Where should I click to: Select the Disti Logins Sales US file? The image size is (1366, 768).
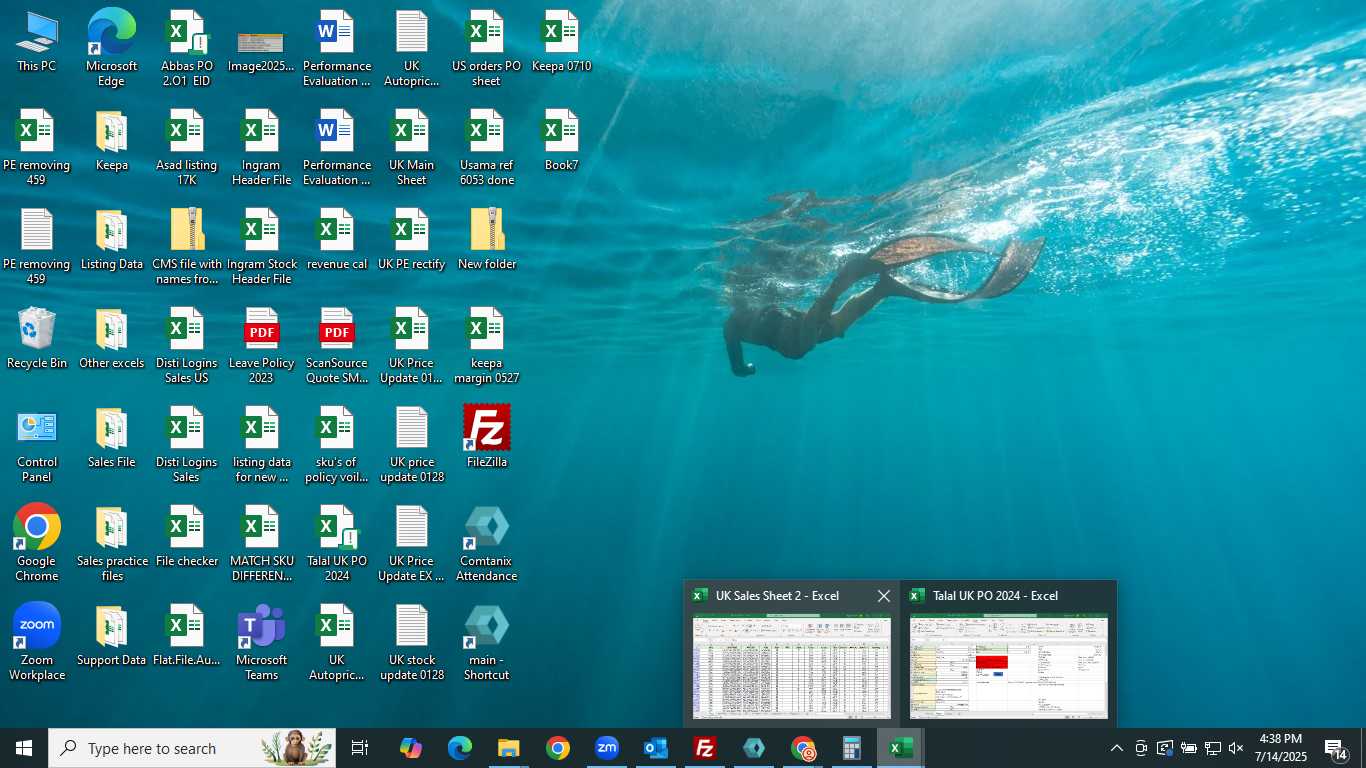click(x=186, y=345)
